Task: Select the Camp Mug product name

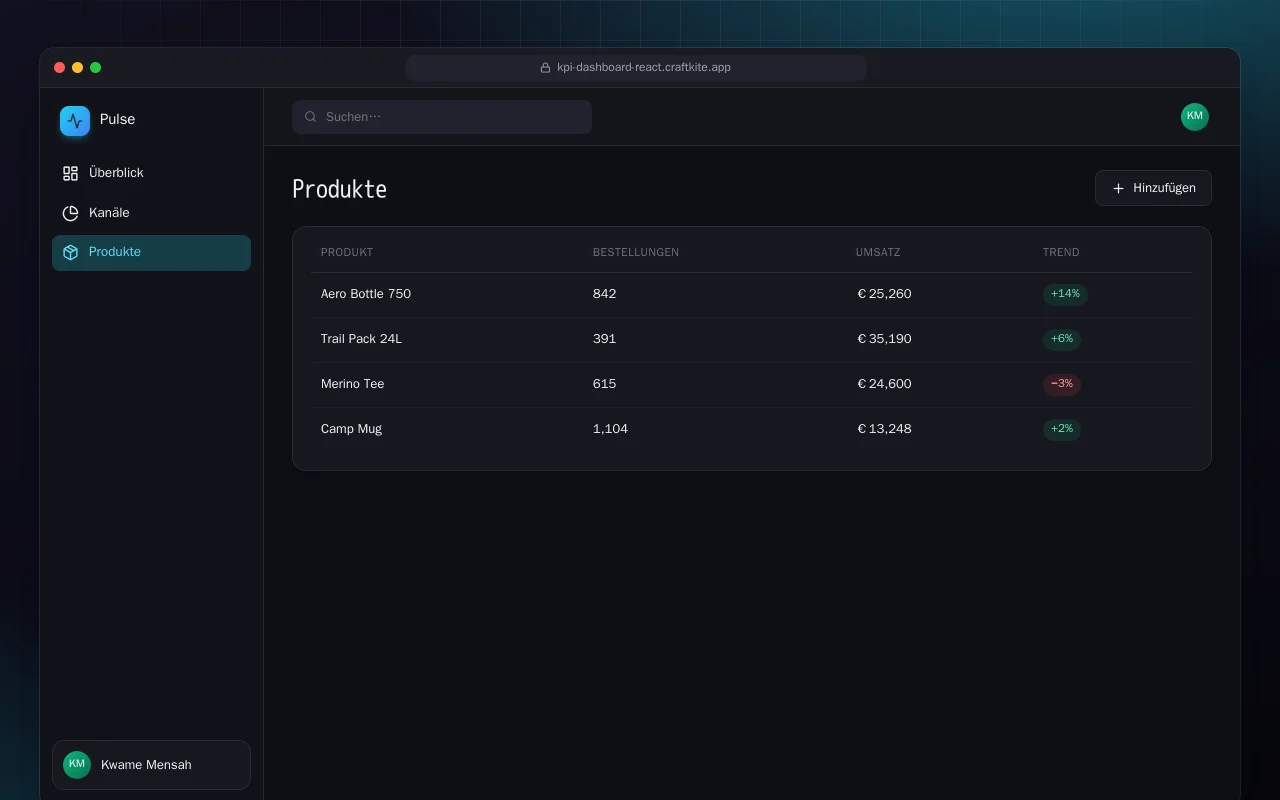Action: [x=351, y=429]
